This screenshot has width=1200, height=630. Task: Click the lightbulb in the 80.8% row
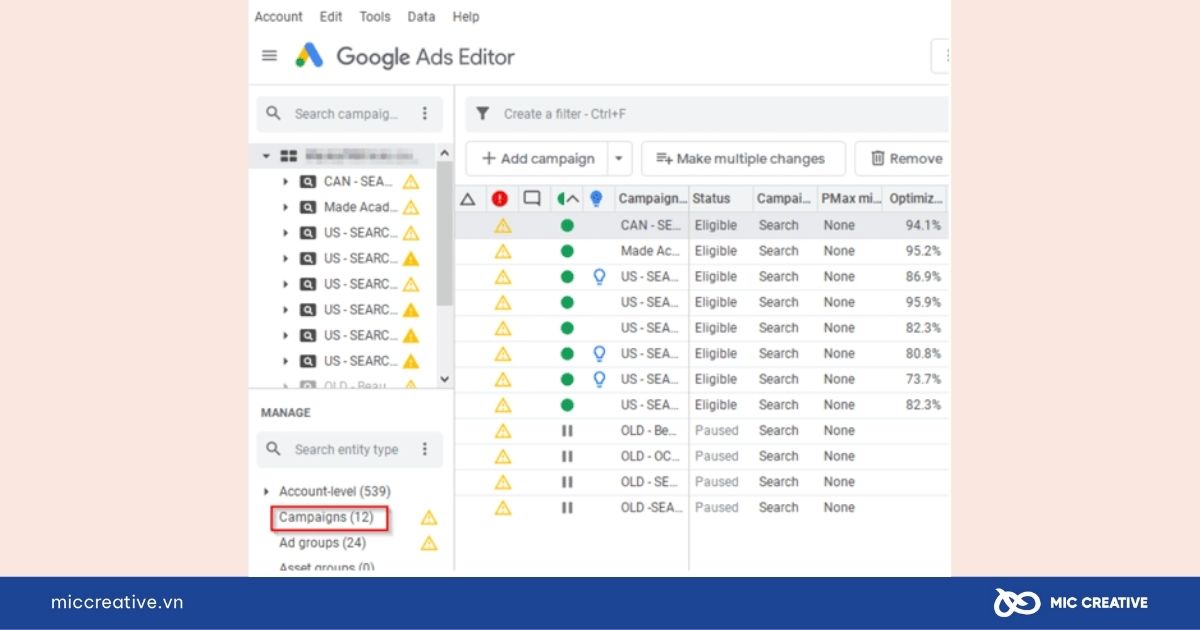[x=599, y=354]
